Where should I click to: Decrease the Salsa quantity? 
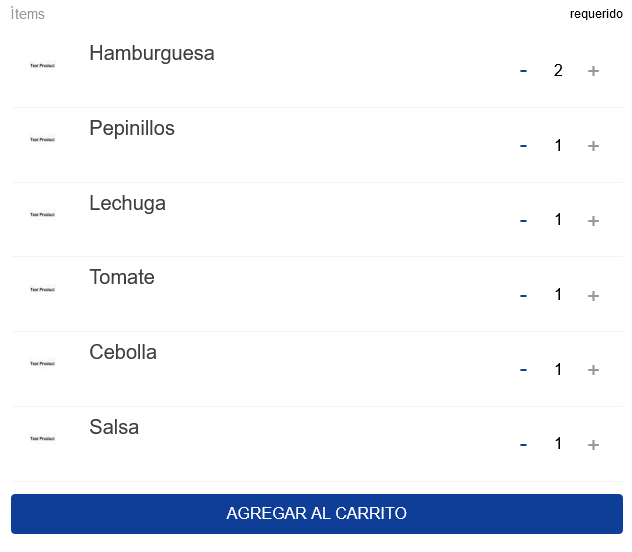pyautogui.click(x=523, y=444)
